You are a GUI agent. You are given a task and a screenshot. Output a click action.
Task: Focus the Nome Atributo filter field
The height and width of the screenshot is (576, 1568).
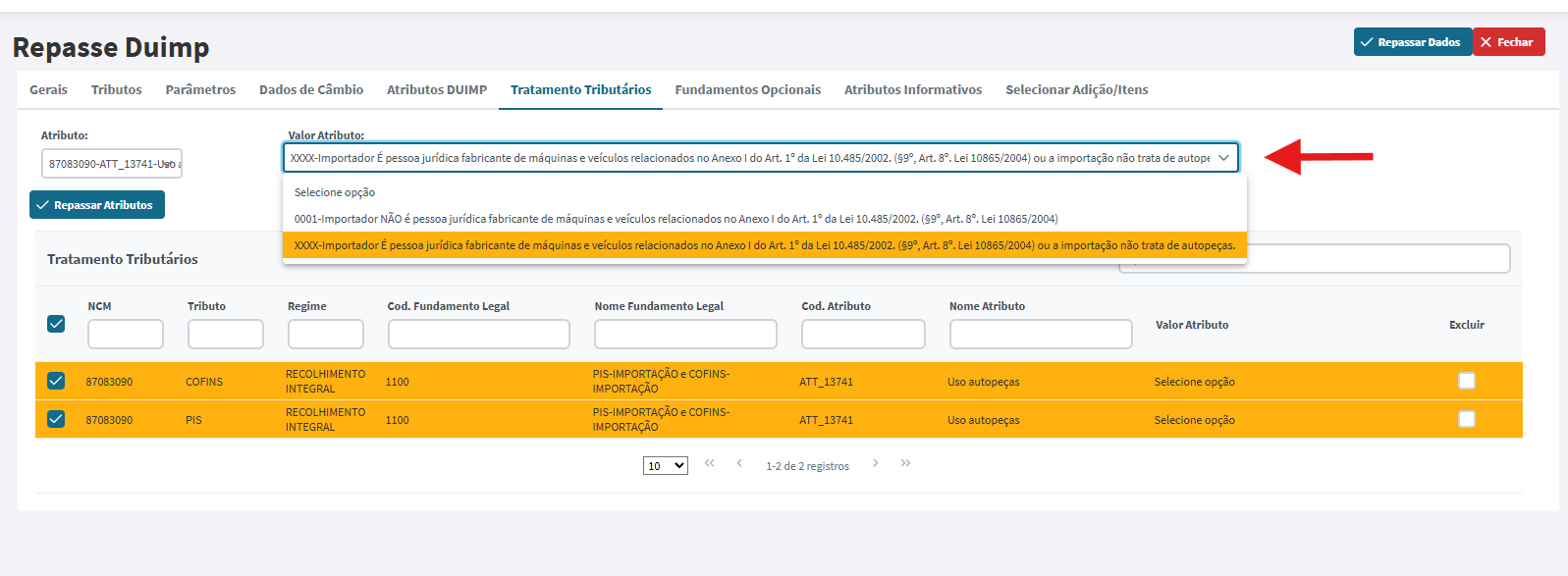[1041, 334]
